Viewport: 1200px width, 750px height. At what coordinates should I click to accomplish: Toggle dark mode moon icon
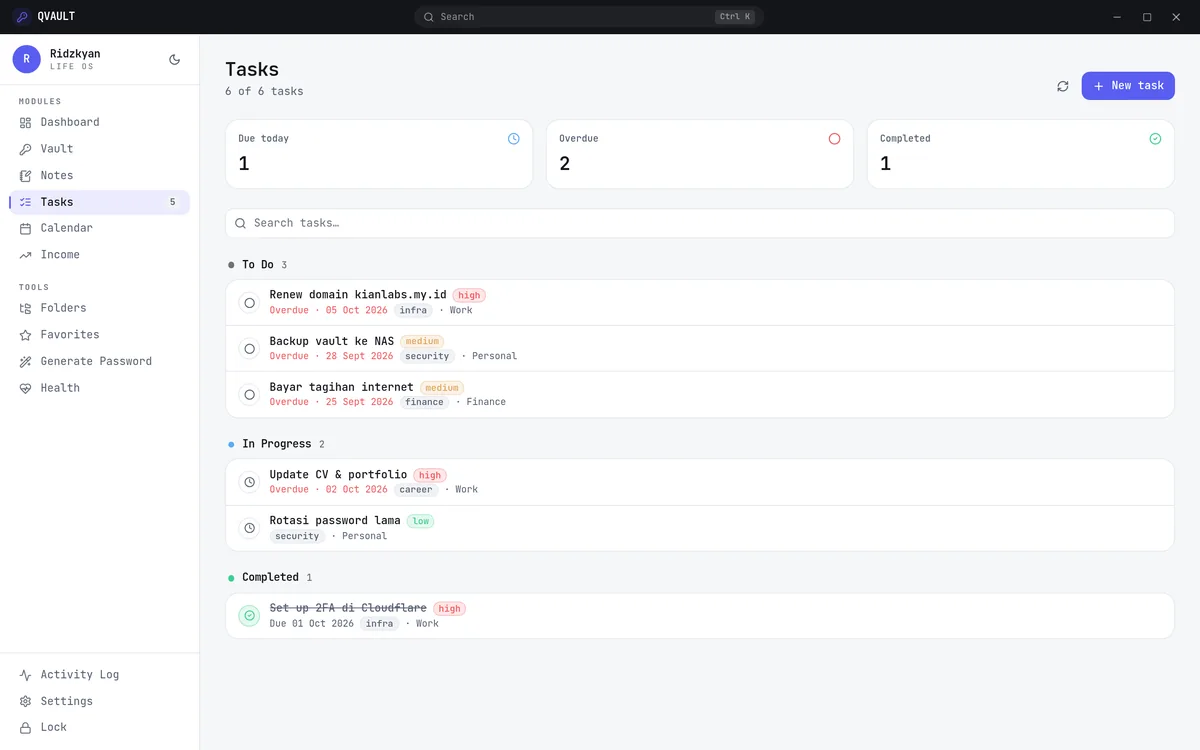pyautogui.click(x=175, y=59)
